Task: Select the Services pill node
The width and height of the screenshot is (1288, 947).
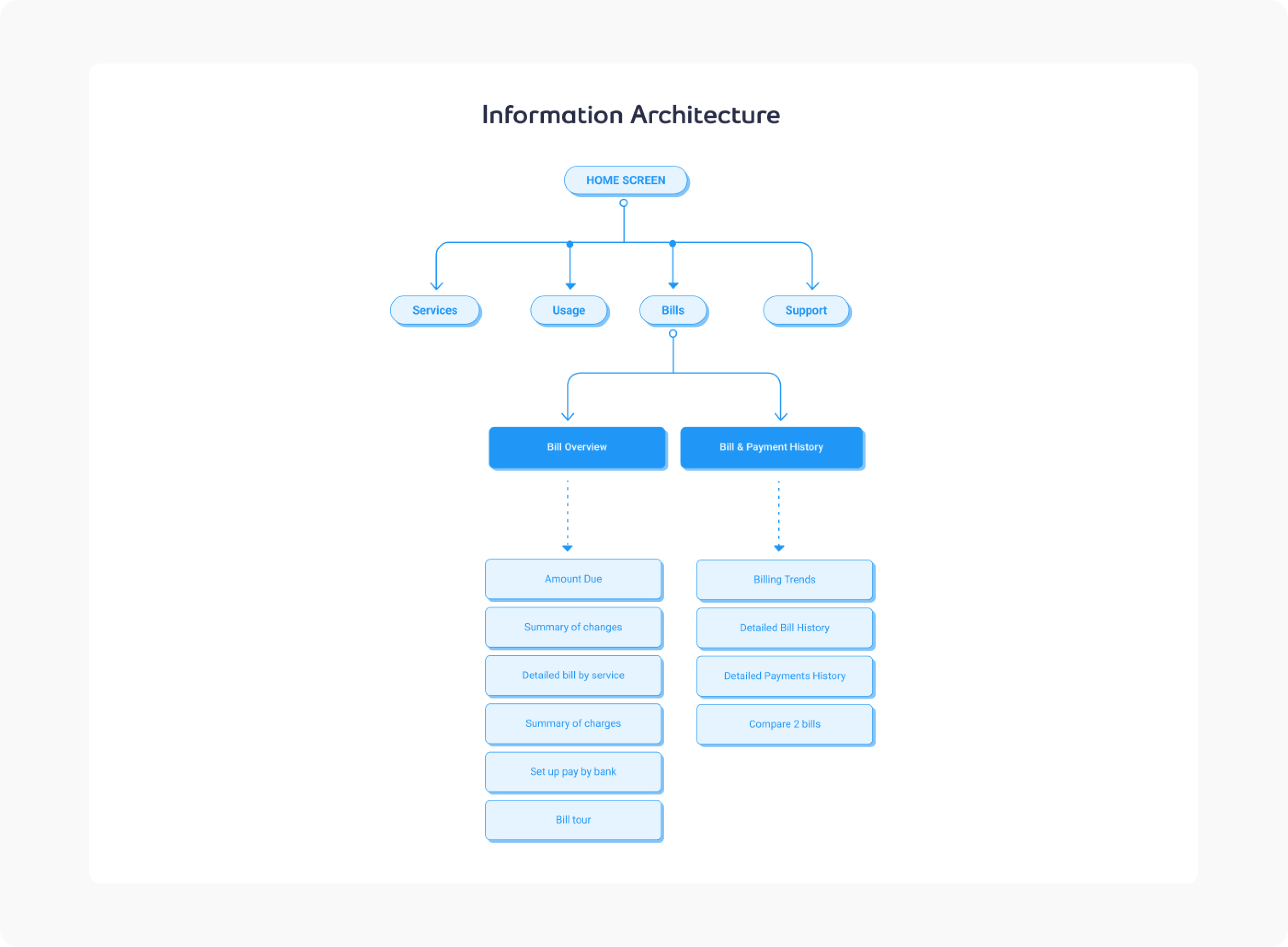Action: (434, 310)
